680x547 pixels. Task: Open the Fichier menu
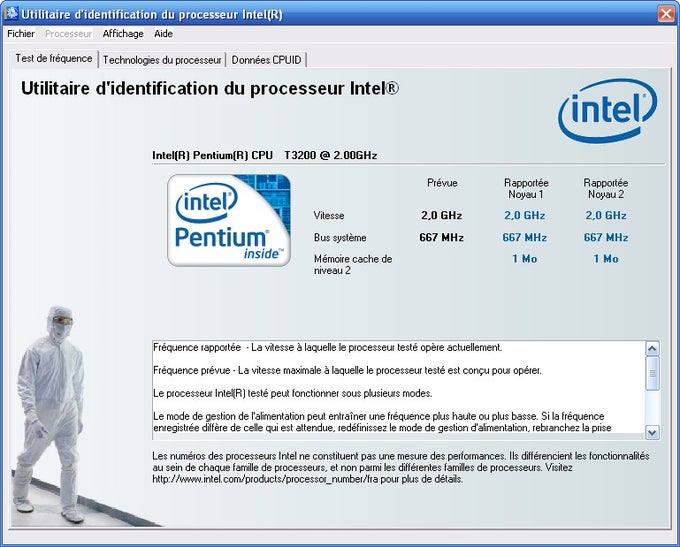21,33
